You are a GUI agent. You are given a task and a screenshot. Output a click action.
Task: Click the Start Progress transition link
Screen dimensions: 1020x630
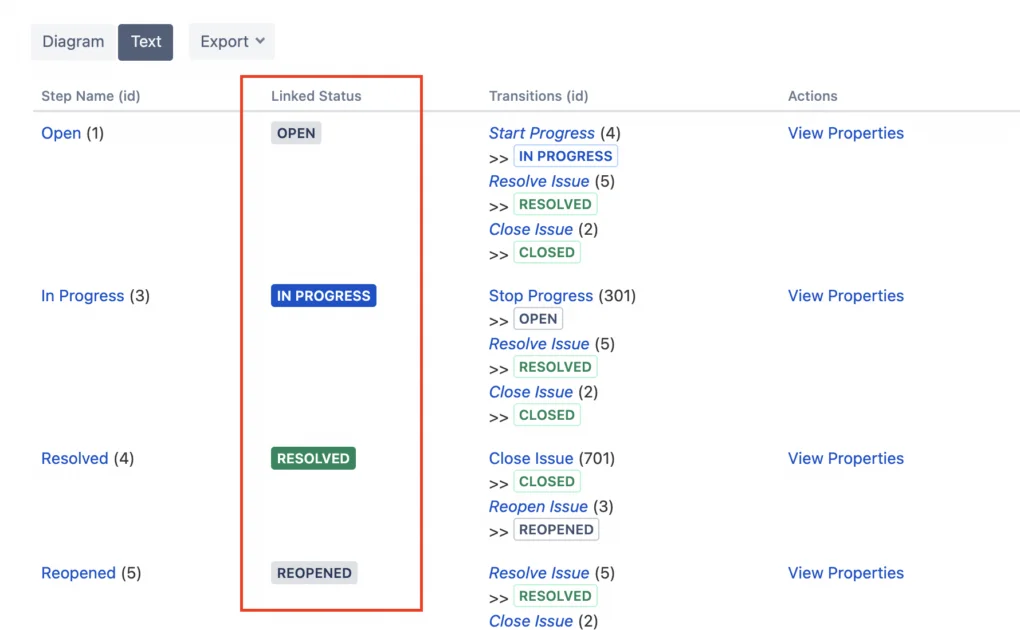(x=542, y=133)
